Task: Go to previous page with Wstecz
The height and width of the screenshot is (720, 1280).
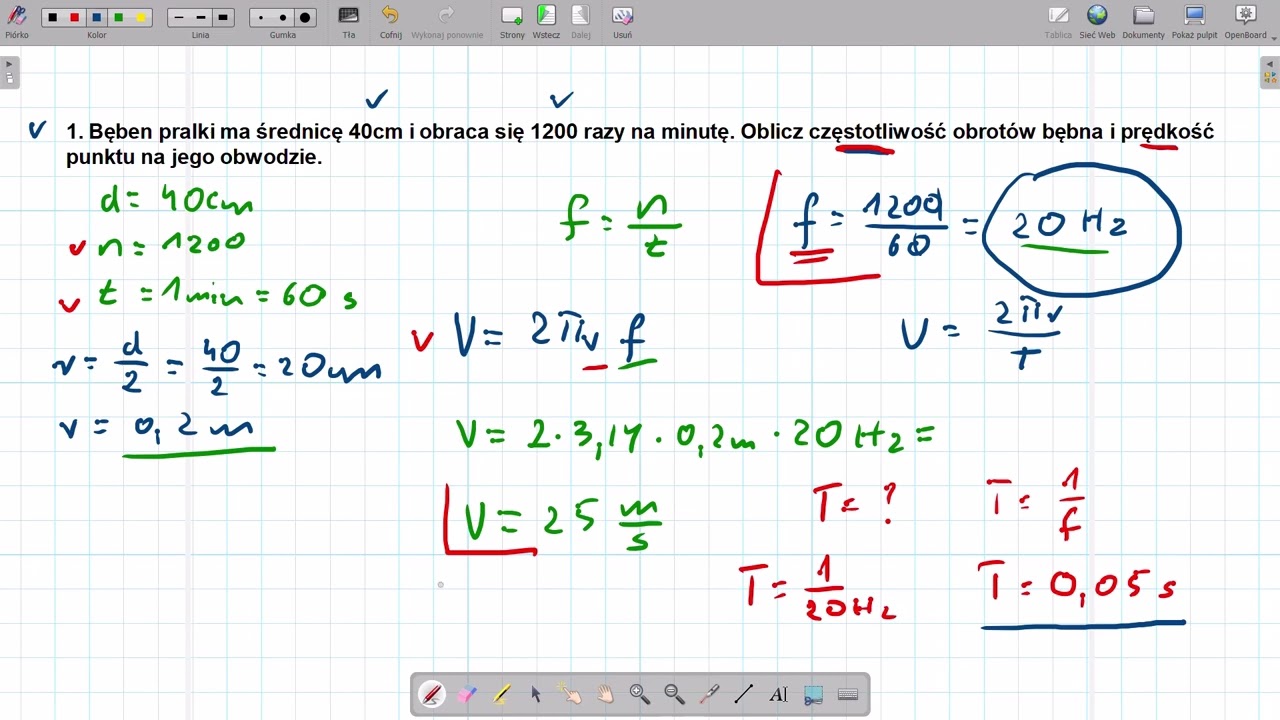Action: [546, 20]
